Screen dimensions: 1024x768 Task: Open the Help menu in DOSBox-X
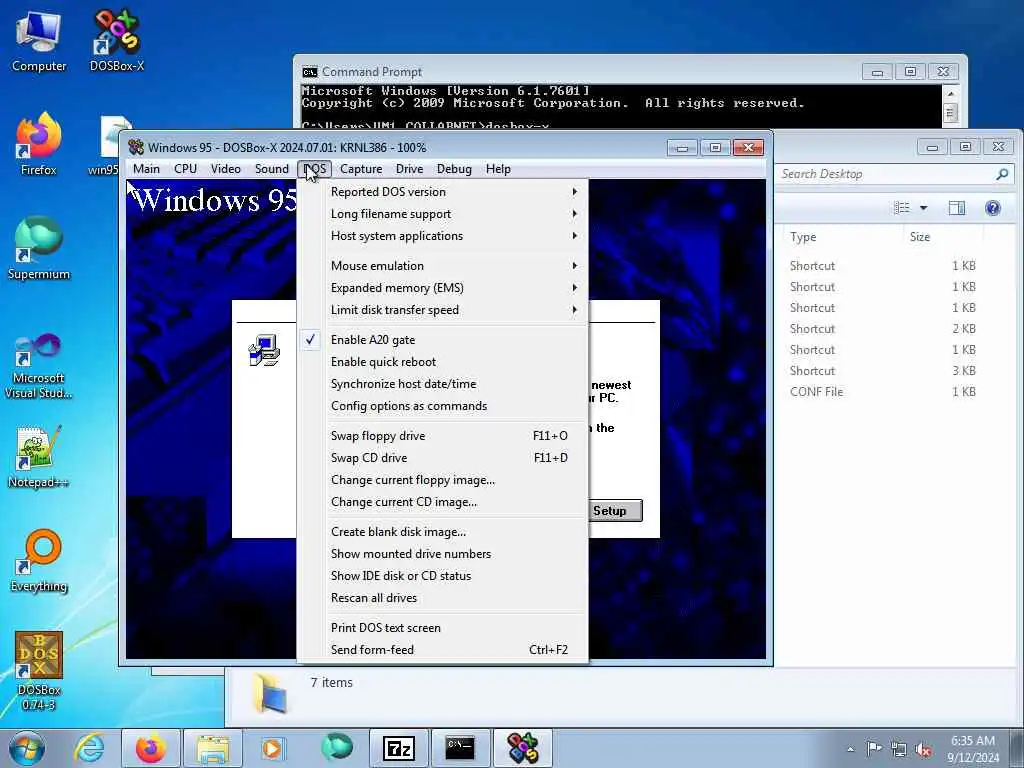498,169
